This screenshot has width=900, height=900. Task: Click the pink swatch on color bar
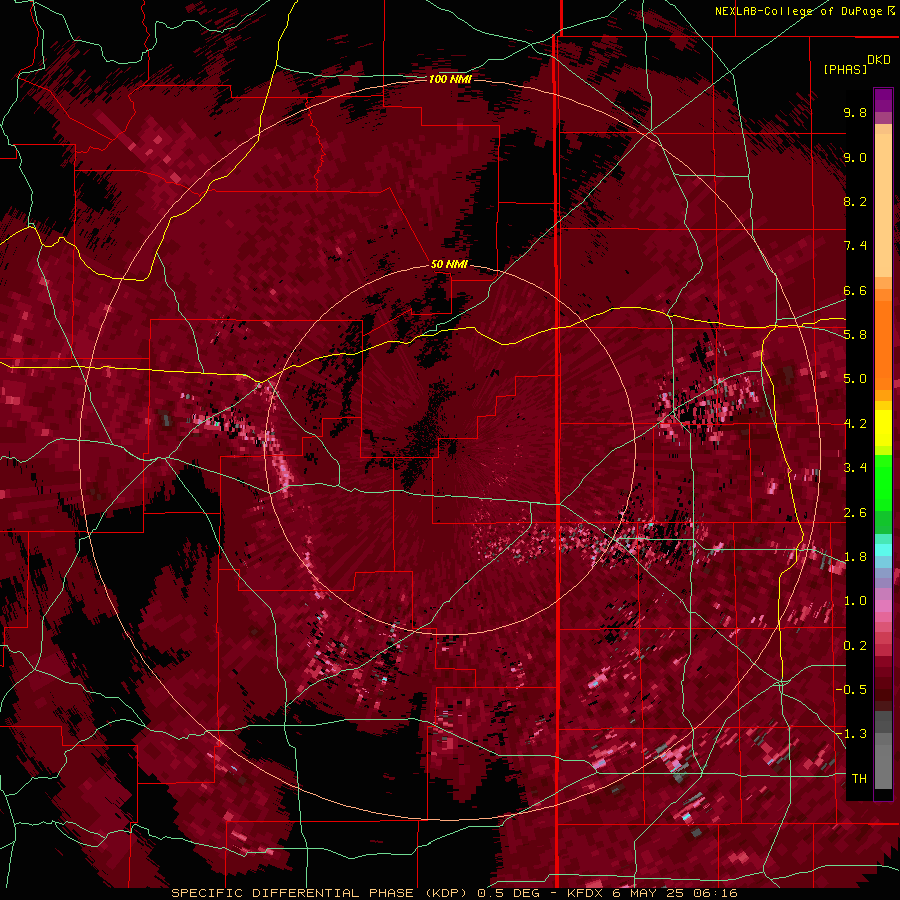883,606
